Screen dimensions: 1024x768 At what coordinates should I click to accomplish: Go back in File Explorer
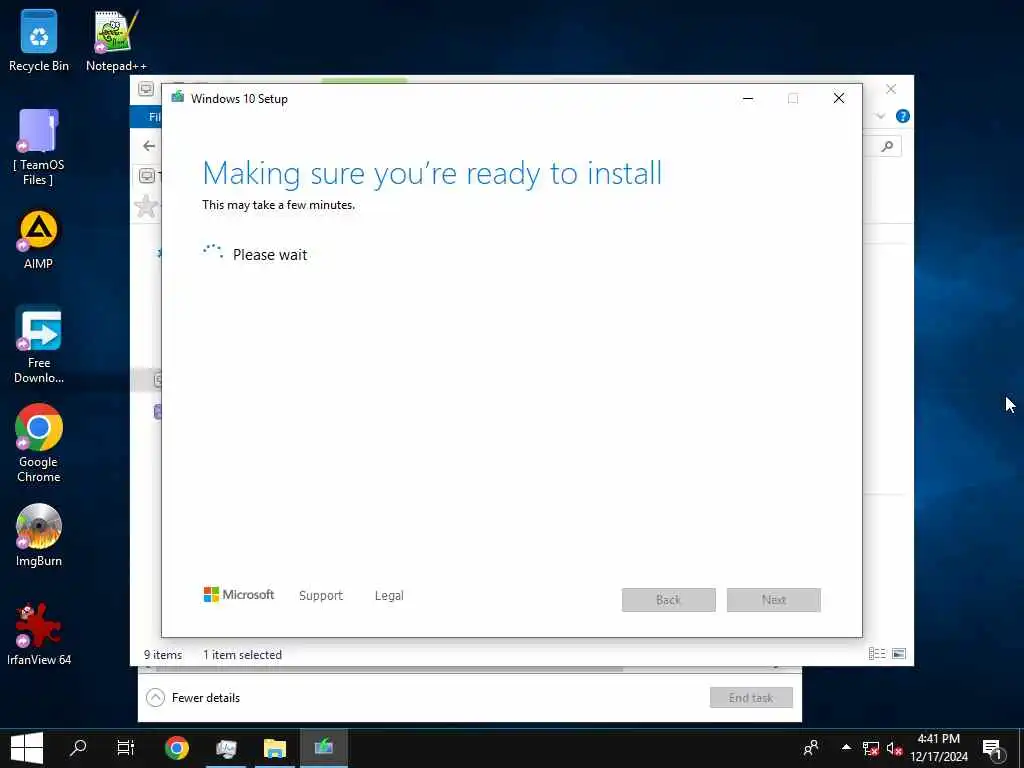pos(149,146)
